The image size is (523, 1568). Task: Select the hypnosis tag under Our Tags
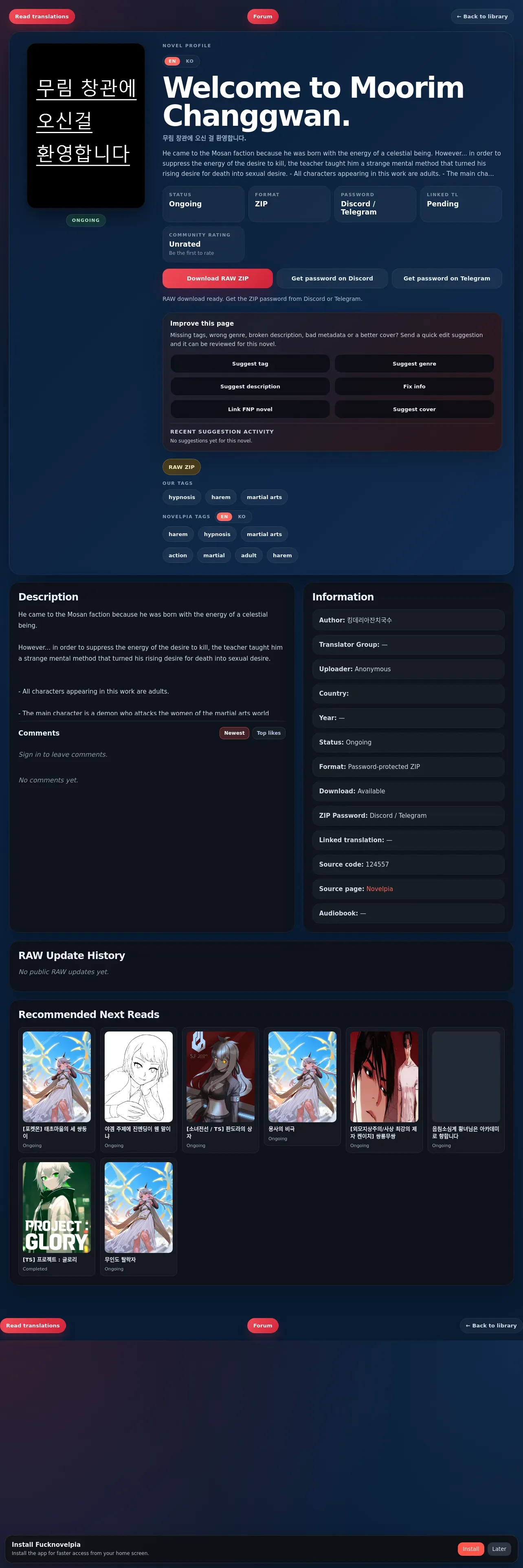click(182, 497)
